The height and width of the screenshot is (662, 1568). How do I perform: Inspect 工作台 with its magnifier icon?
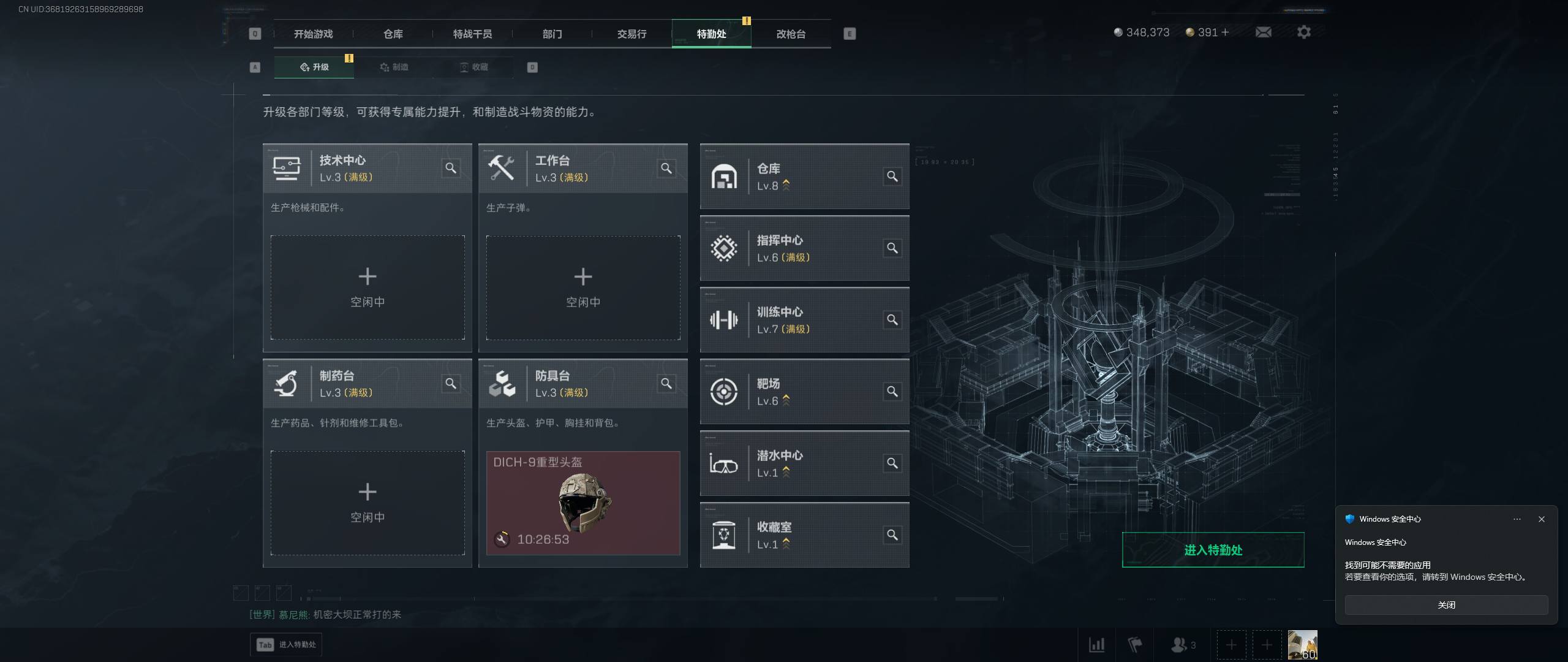tap(666, 168)
